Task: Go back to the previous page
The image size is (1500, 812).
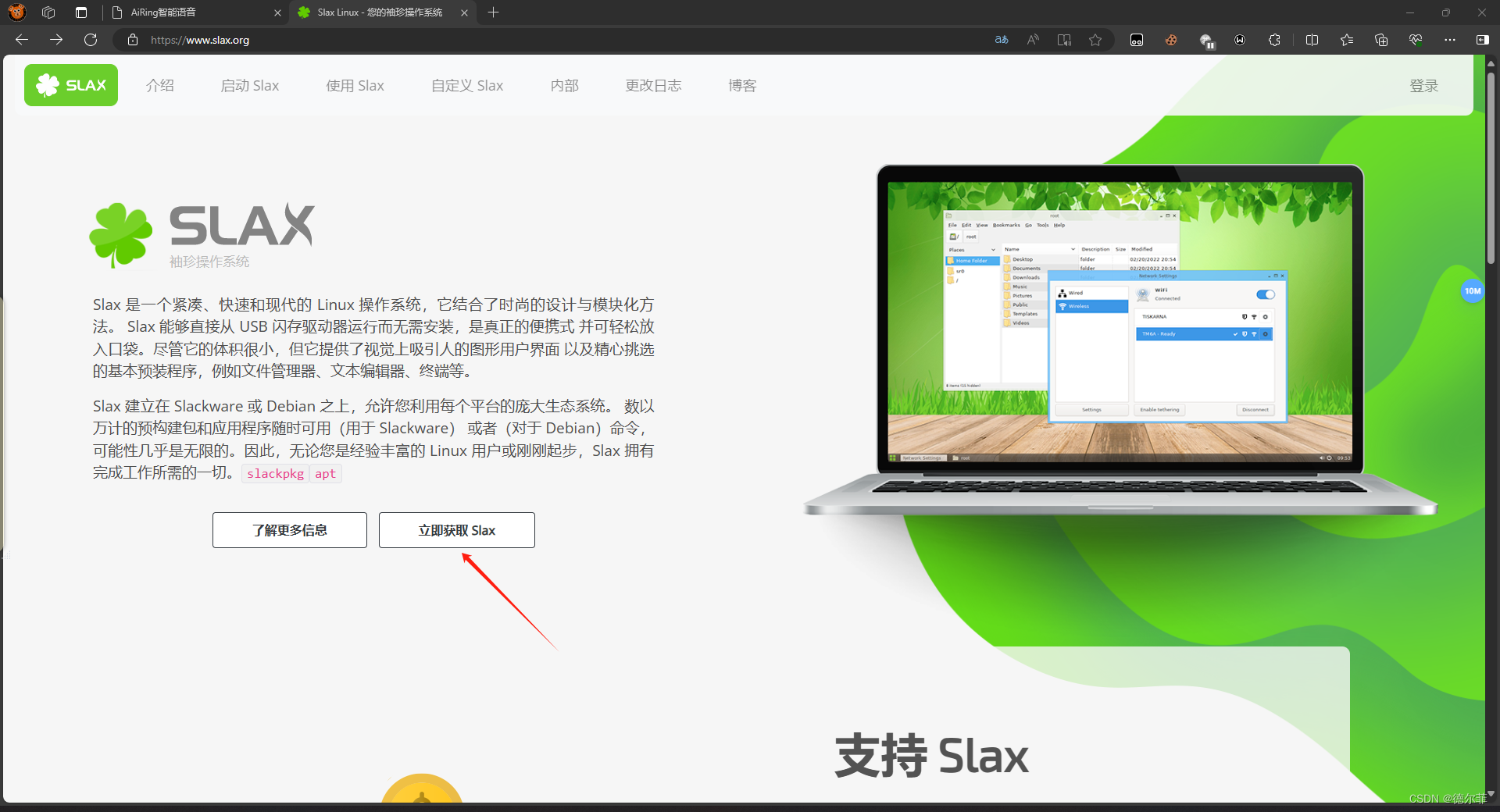Action: tap(22, 40)
